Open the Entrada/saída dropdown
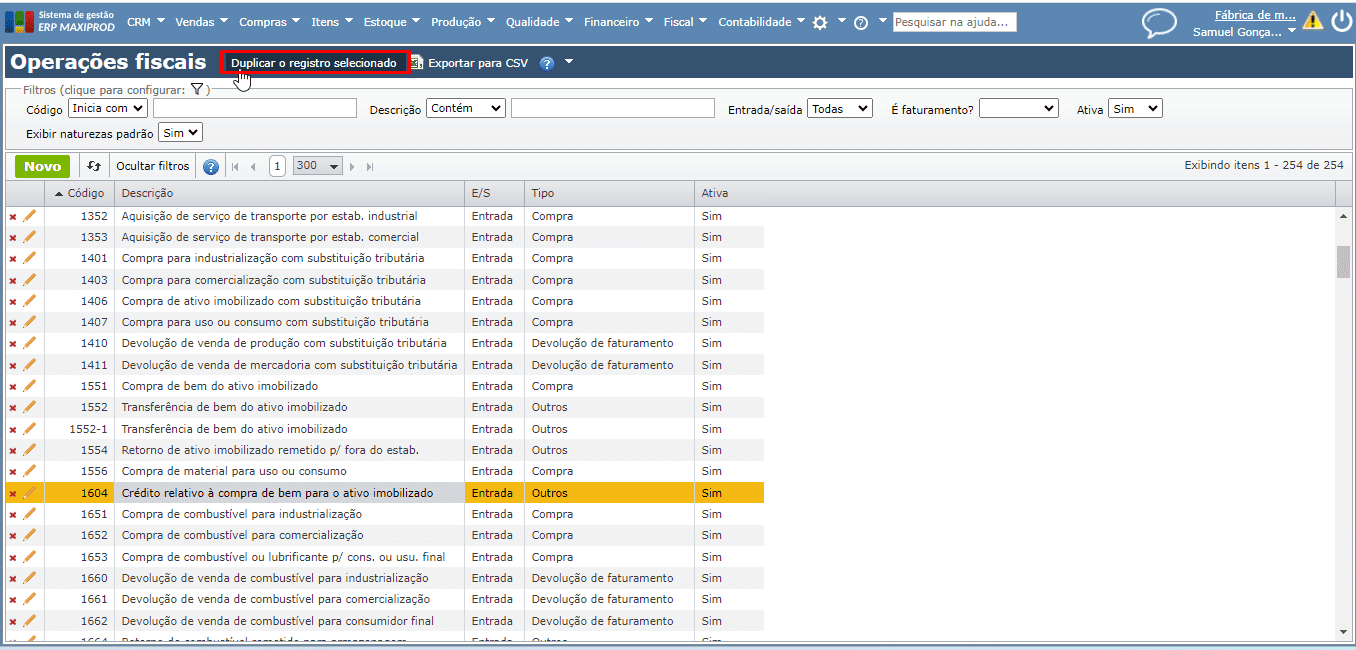 click(x=840, y=108)
